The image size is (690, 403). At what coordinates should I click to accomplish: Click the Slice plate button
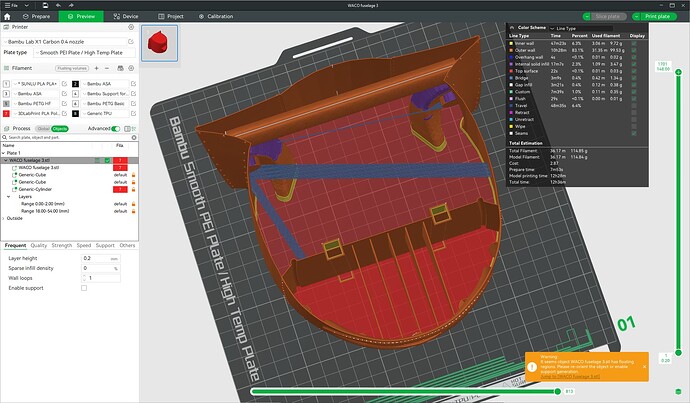click(608, 16)
